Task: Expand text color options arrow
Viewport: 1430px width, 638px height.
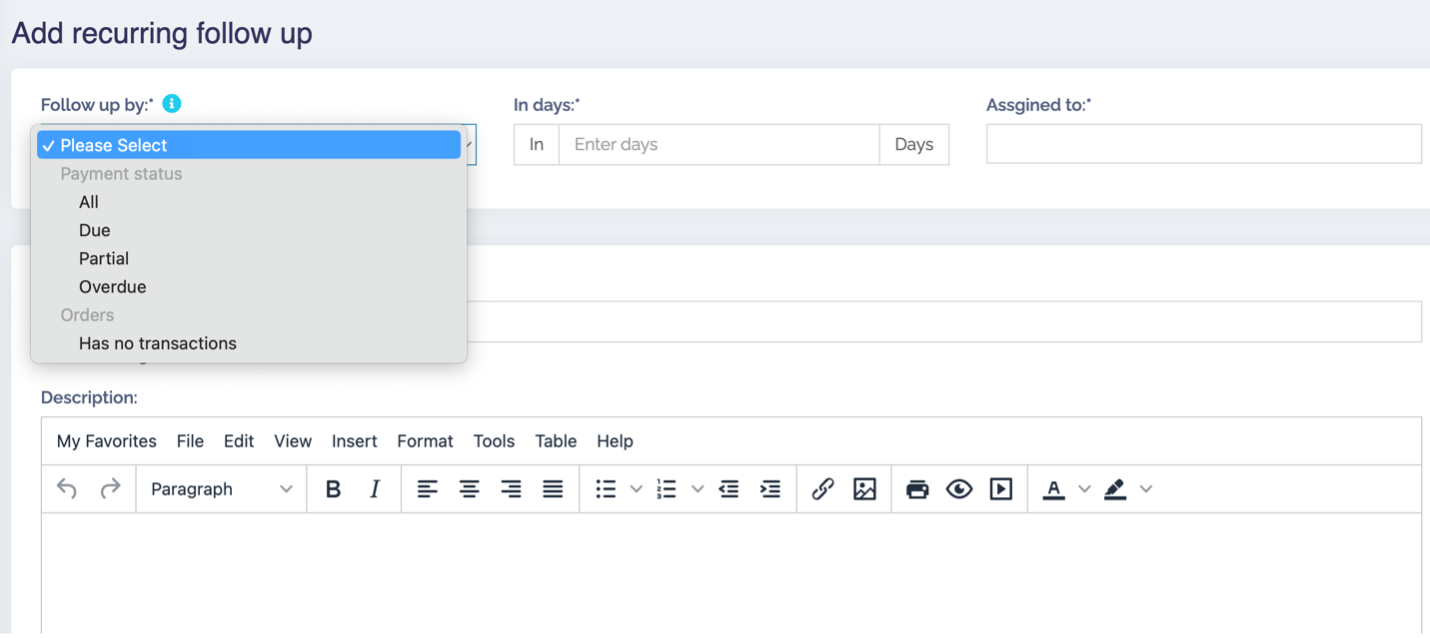Action: [x=1084, y=489]
